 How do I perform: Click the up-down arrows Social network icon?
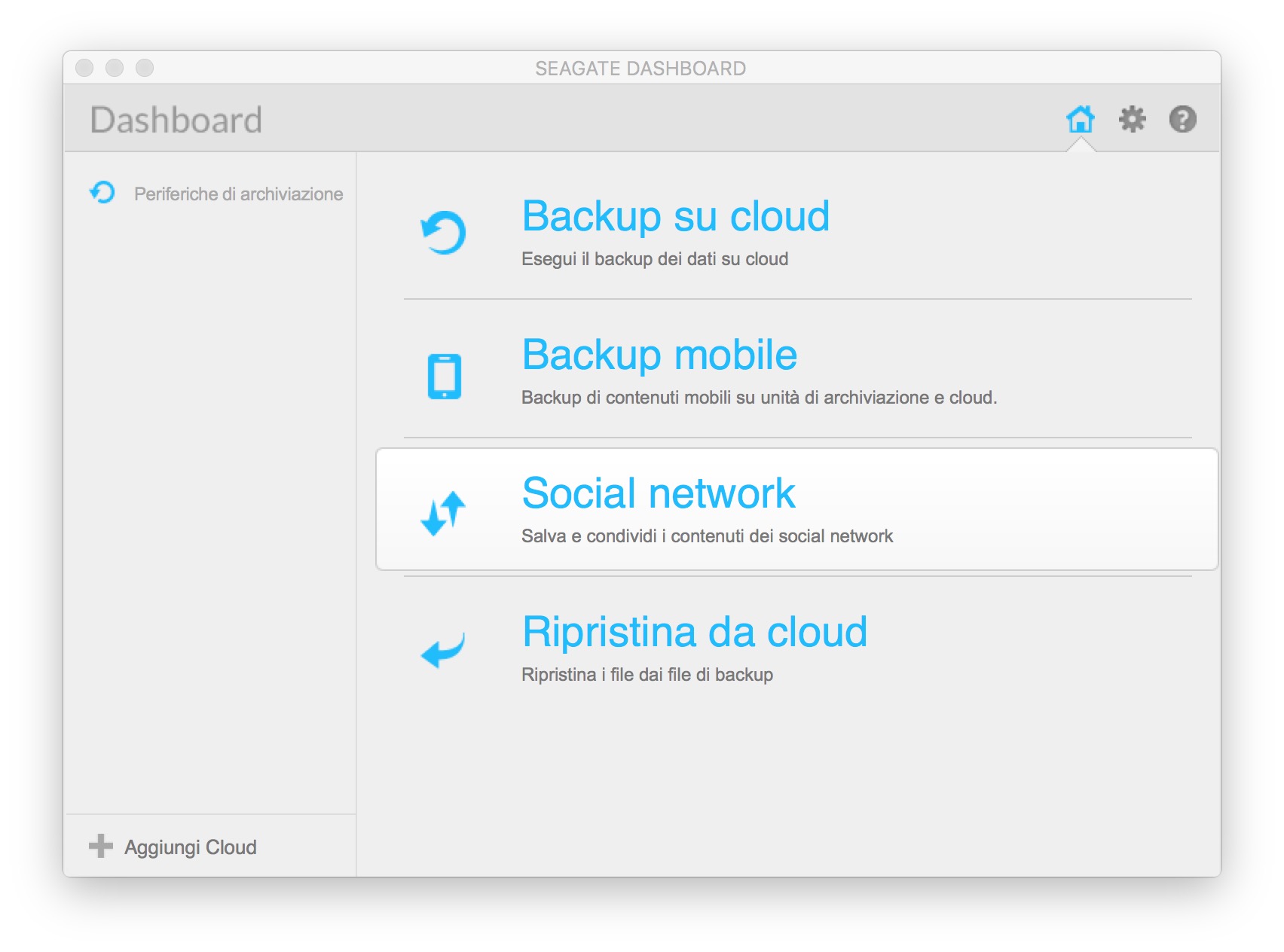[x=443, y=514]
